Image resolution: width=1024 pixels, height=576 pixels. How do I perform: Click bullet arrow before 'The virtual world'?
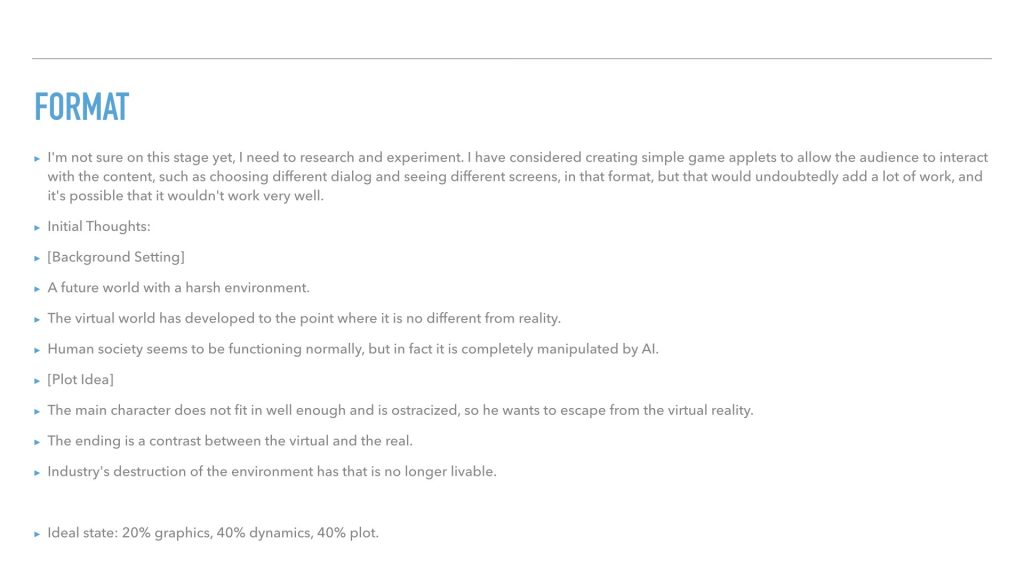37,320
